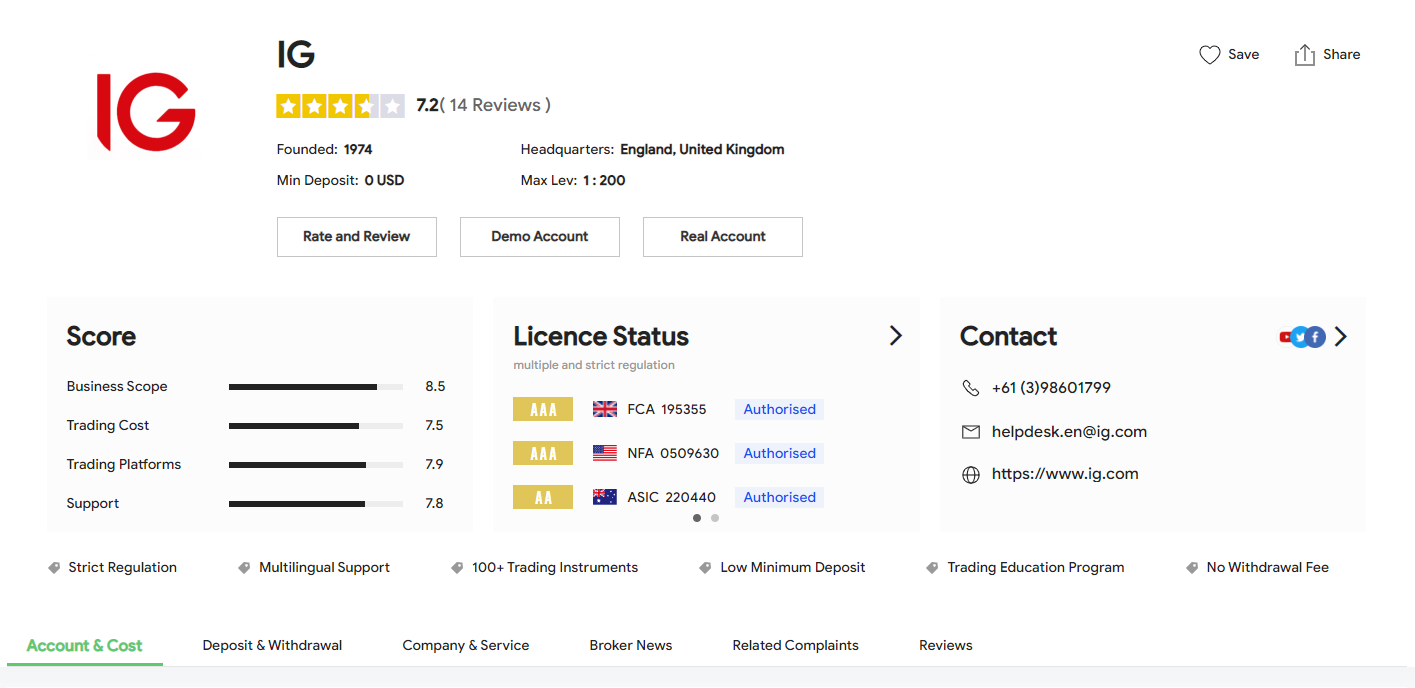Switch to the Deposit & Withdrawal tab

pyautogui.click(x=272, y=645)
